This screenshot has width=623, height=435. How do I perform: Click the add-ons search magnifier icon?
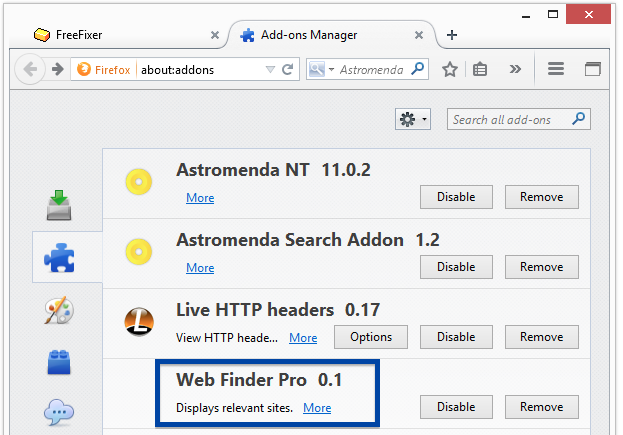tap(578, 118)
